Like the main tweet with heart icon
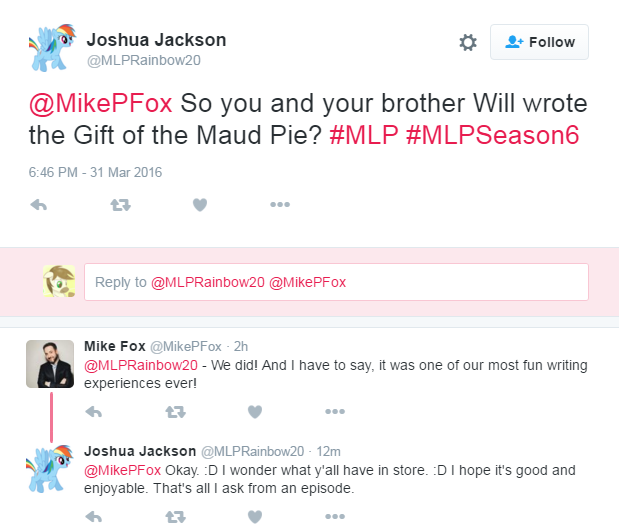This screenshot has width=619, height=531. point(200,205)
